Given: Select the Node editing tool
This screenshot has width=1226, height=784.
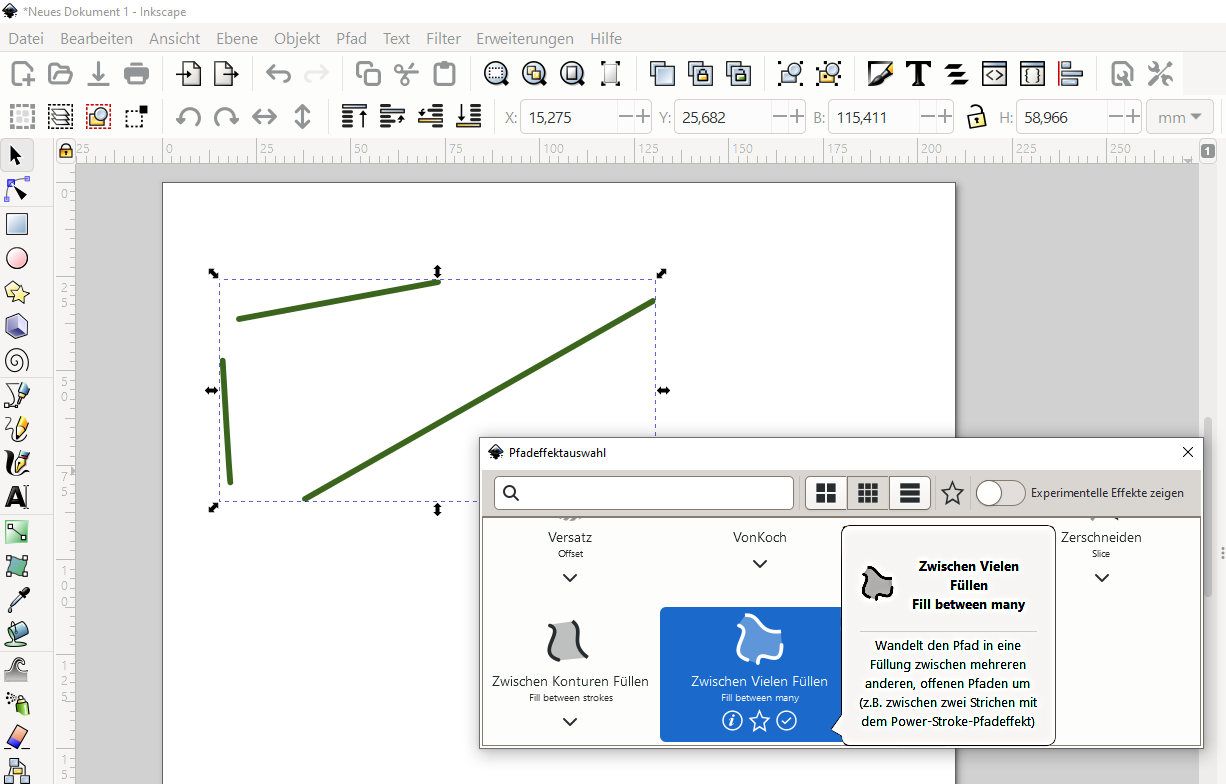Looking at the screenshot, I should pyautogui.click(x=17, y=189).
